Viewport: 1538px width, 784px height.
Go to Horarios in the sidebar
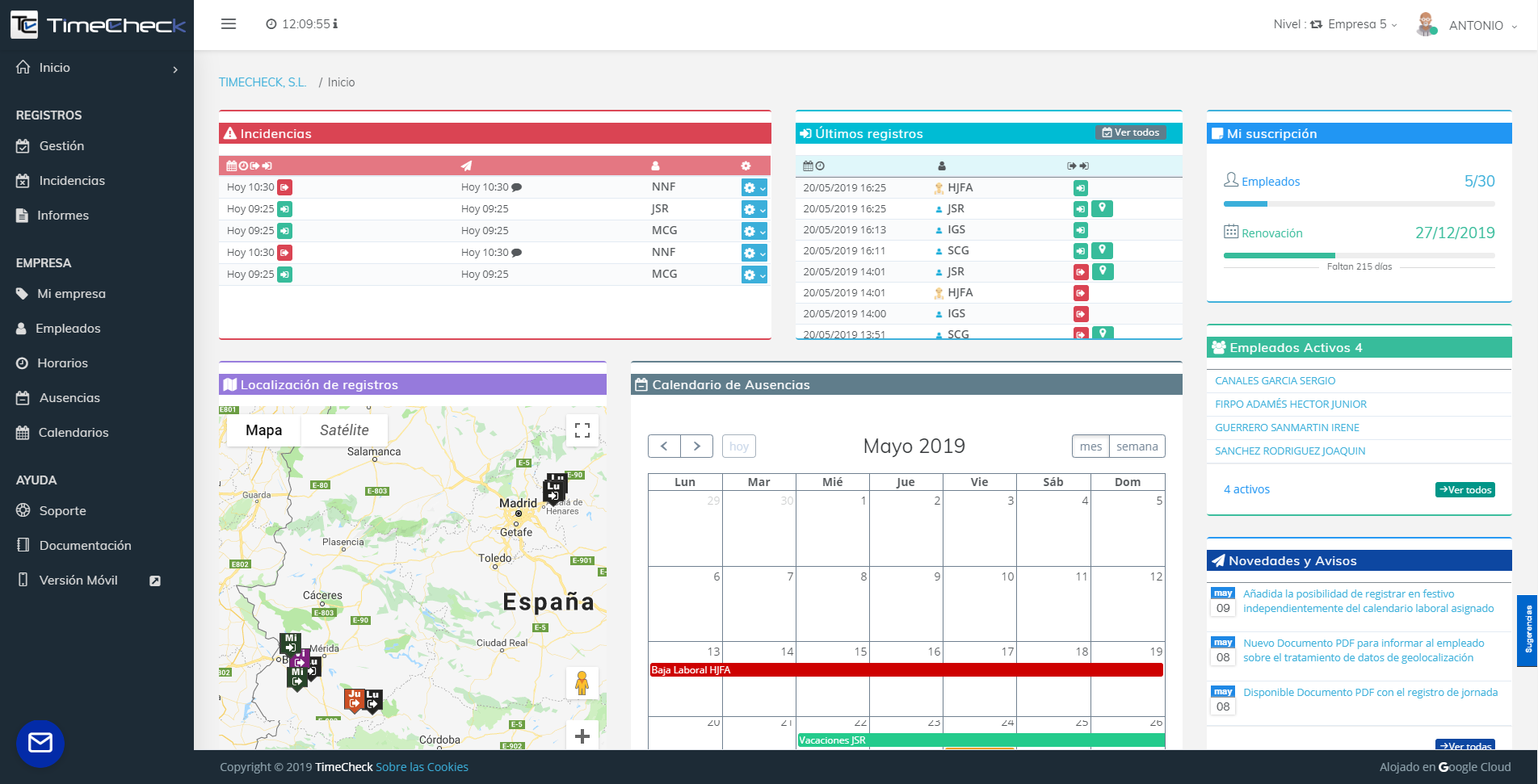click(62, 363)
